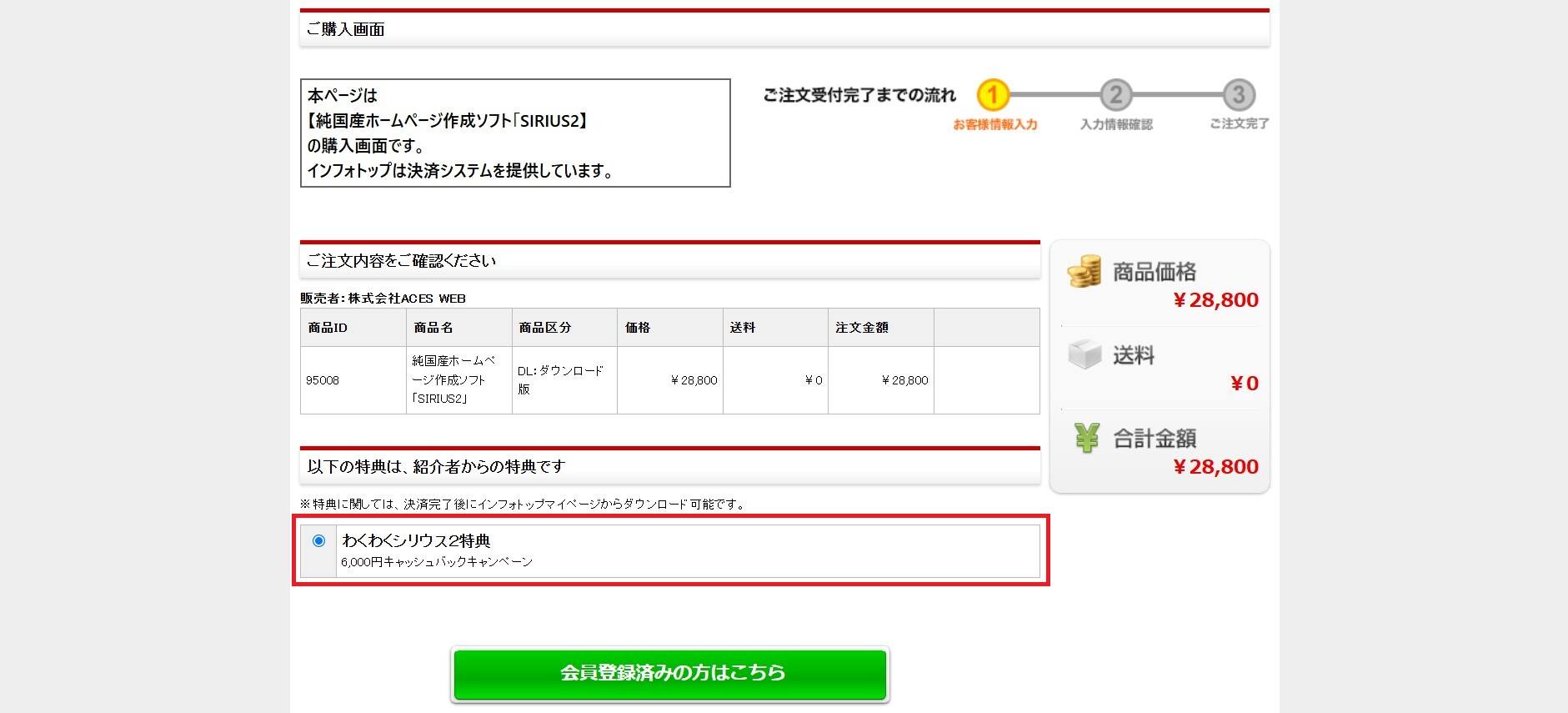The image size is (1568, 713).
Task: Click the ¥28,800 amount under 商品価格
Action: [x=1215, y=300]
